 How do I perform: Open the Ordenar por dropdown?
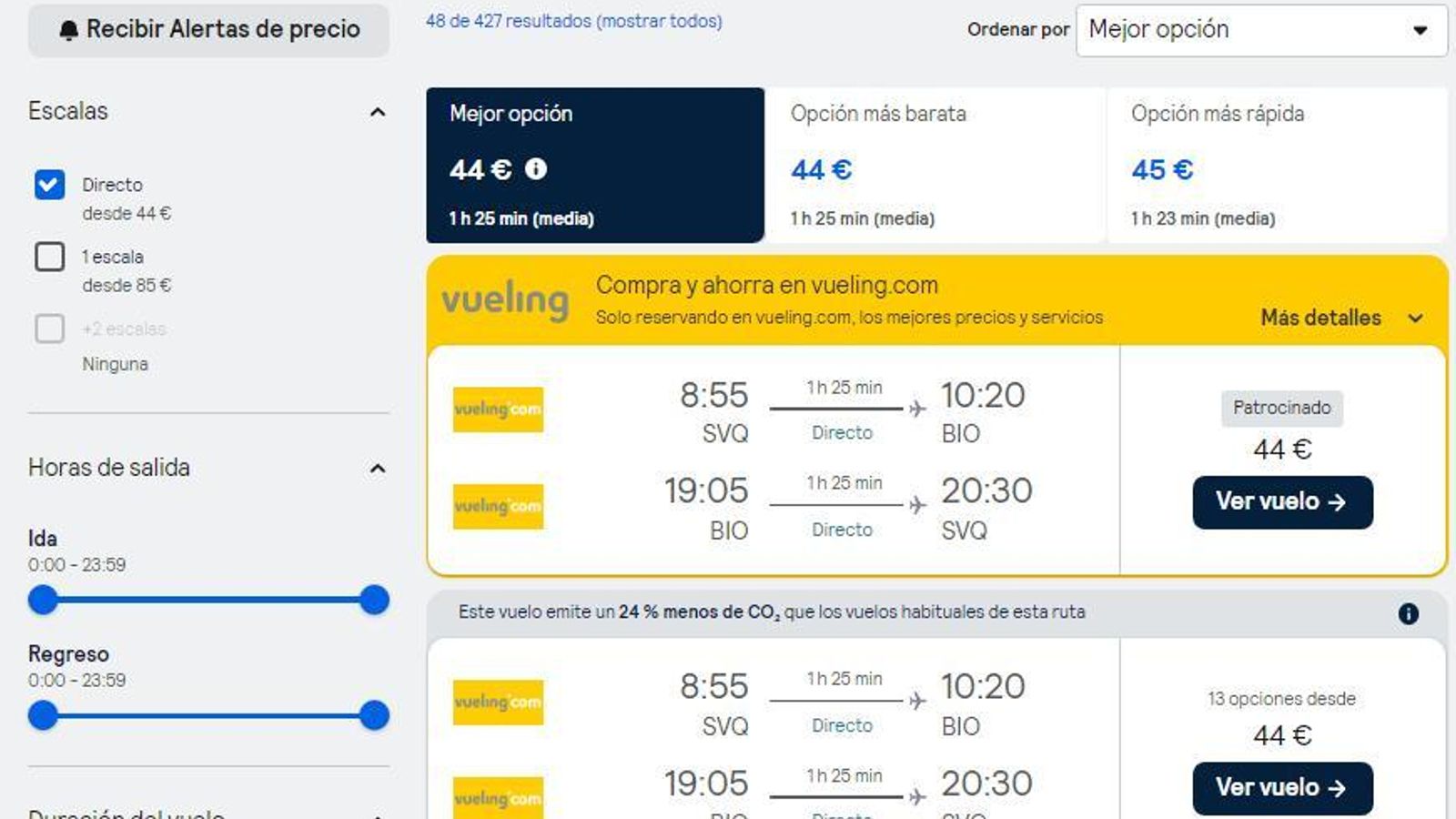1261,30
